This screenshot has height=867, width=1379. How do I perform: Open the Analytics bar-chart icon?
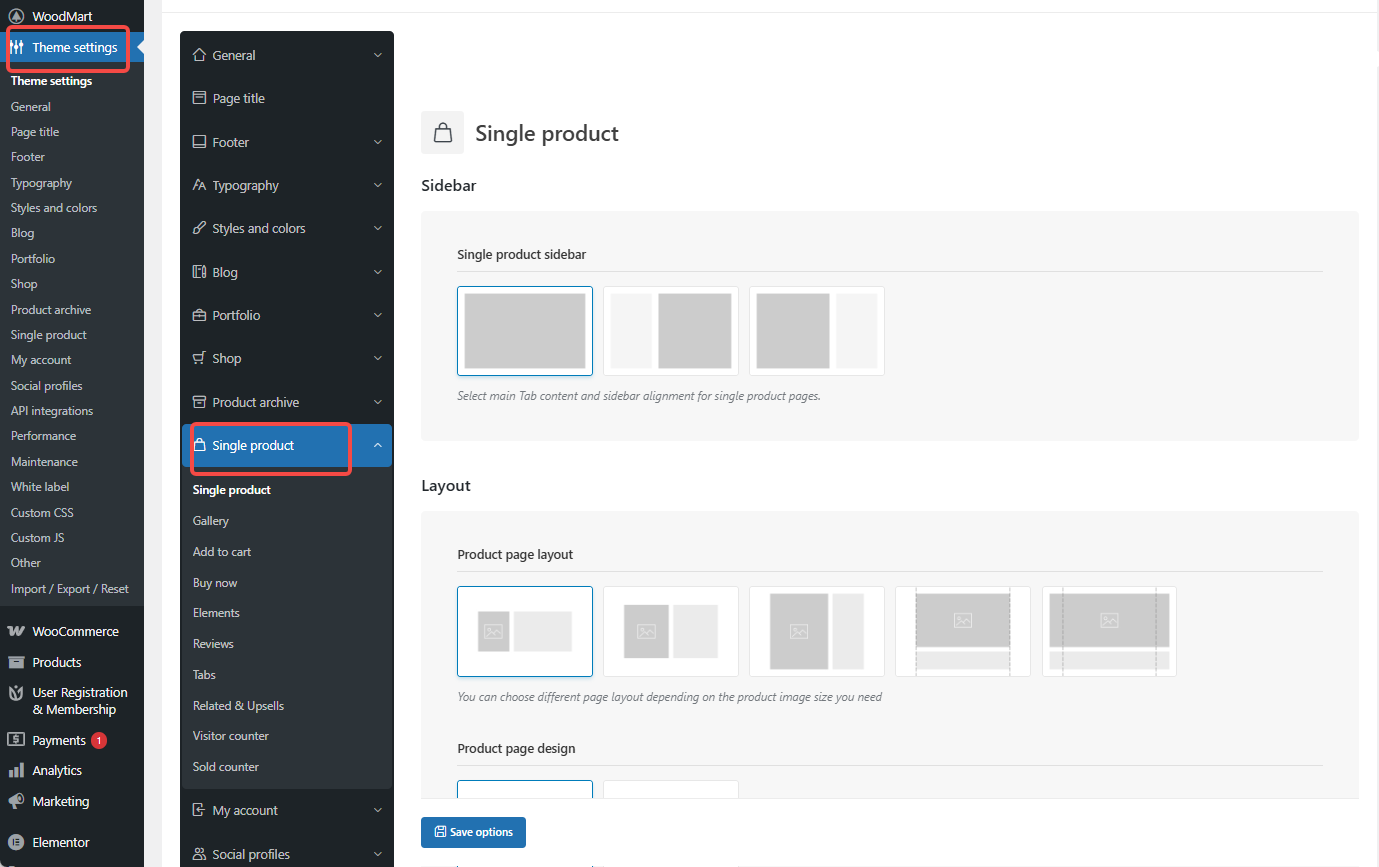pos(15,769)
